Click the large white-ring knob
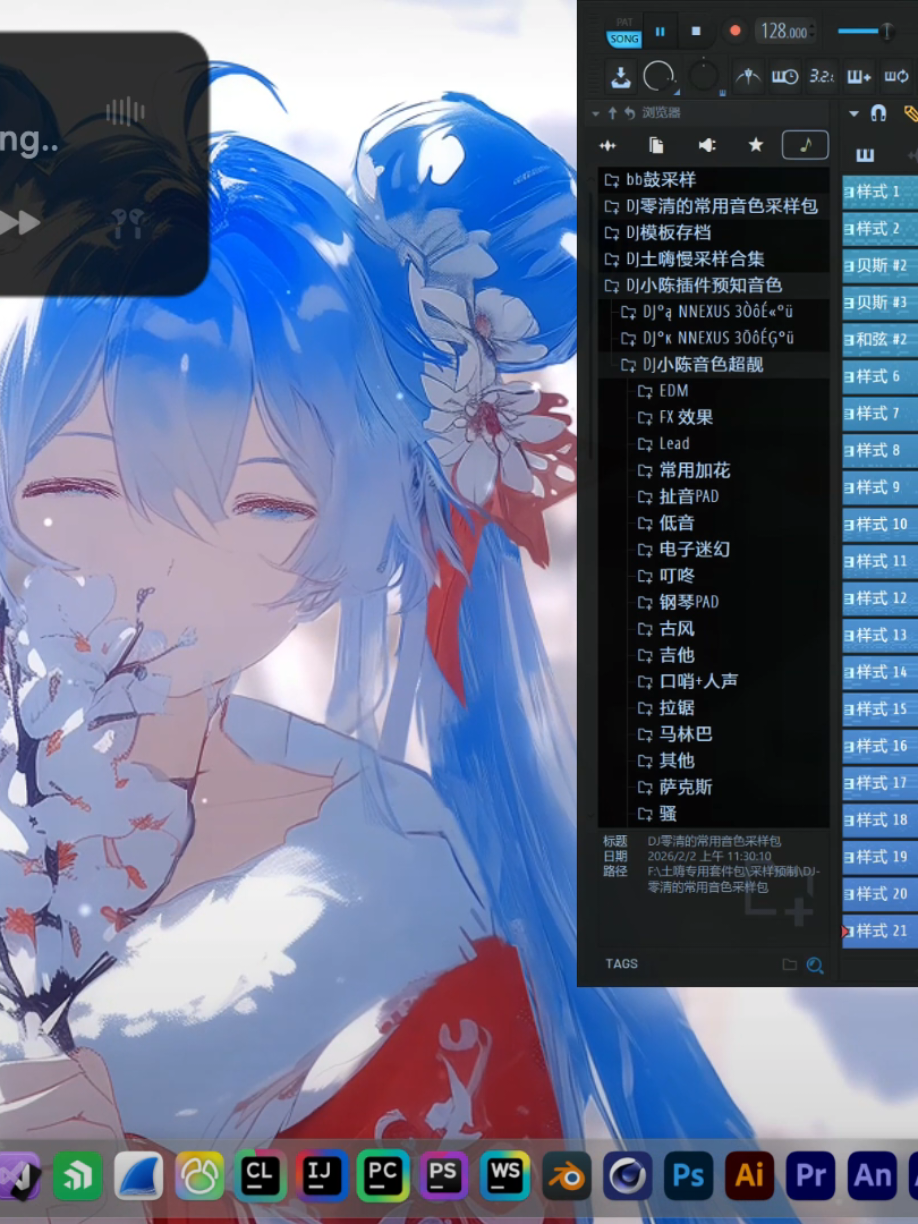918x1224 pixels. [x=659, y=76]
